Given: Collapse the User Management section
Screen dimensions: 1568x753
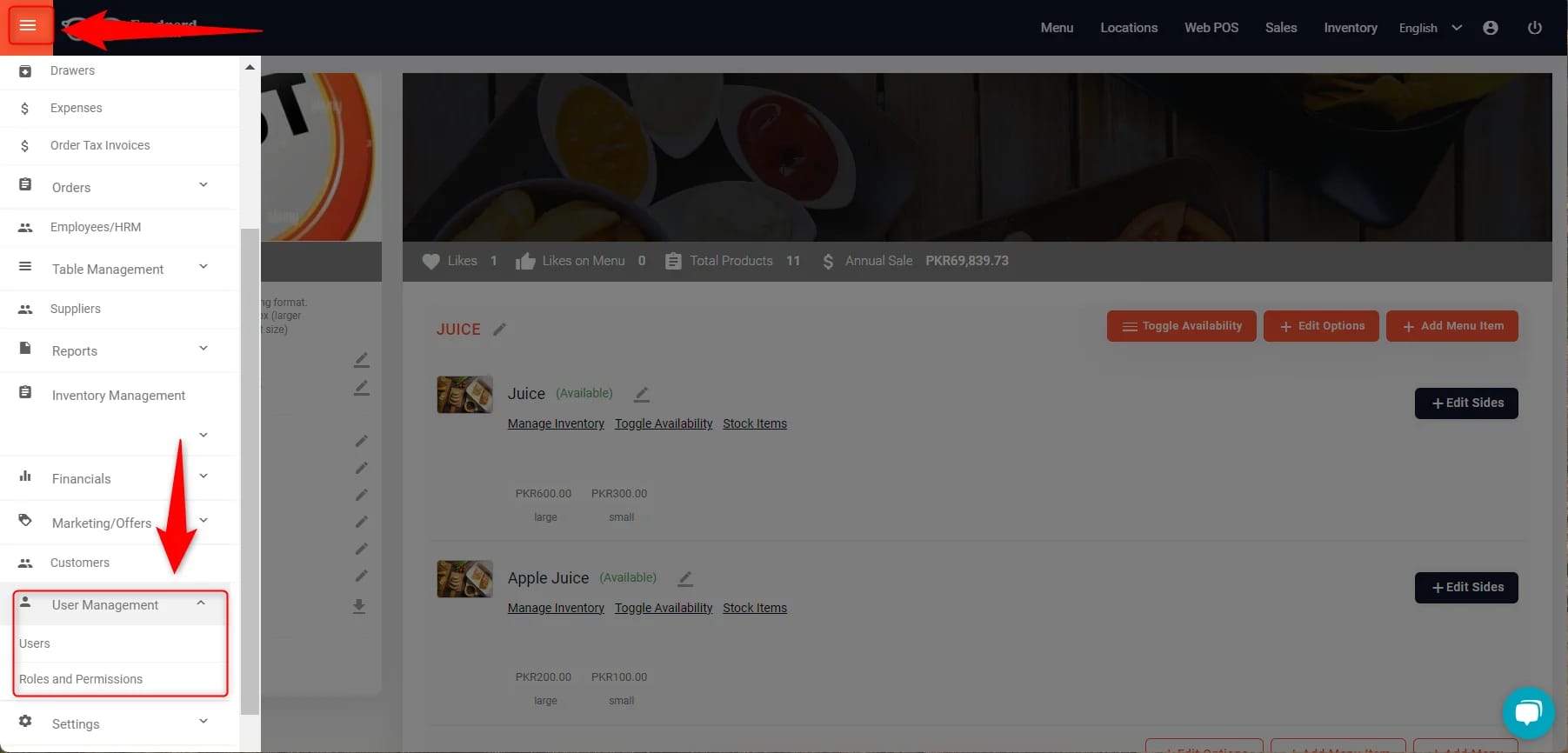Looking at the screenshot, I should tap(201, 603).
